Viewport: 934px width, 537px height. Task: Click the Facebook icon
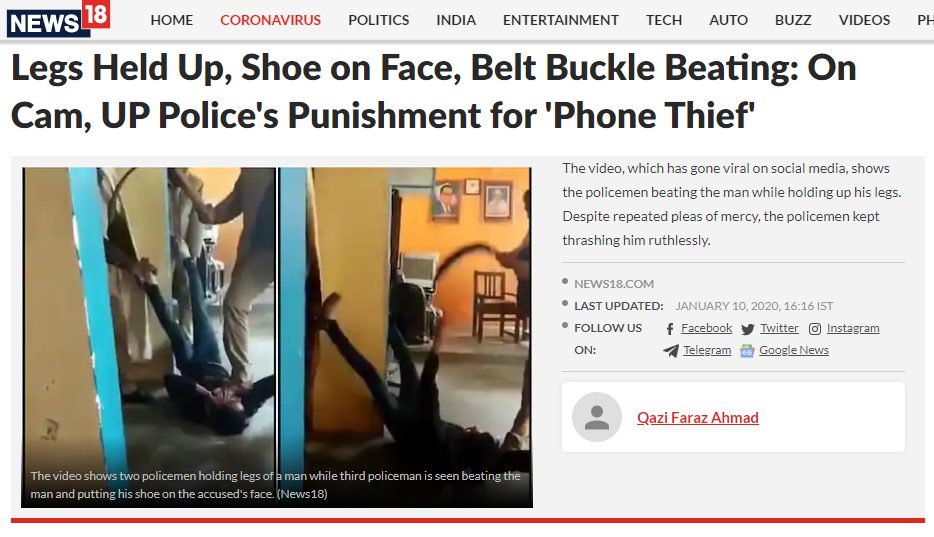tap(670, 329)
